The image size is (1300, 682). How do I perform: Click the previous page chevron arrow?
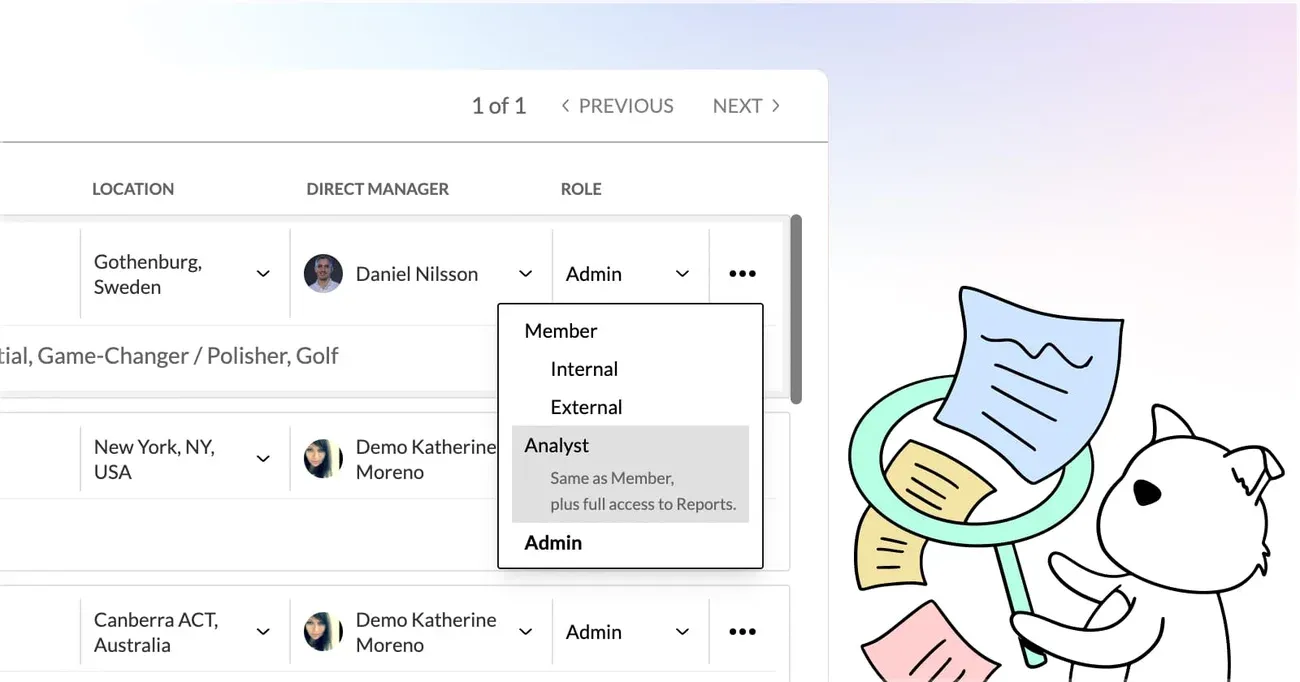(565, 105)
